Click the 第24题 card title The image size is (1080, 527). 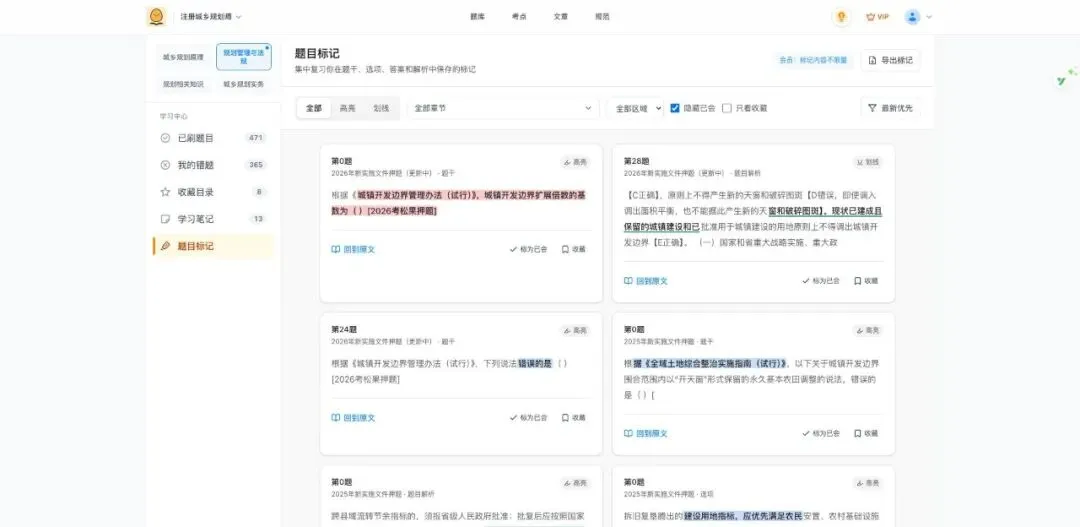(344, 330)
